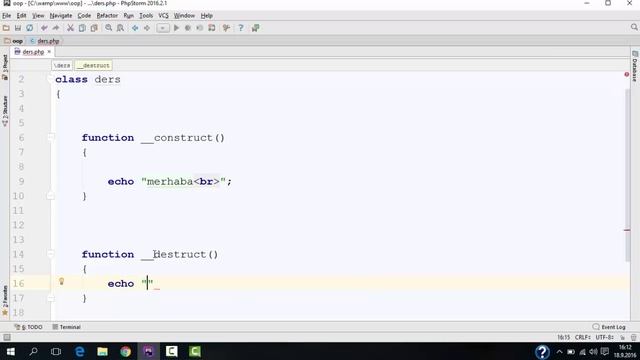The width and height of the screenshot is (640, 360).
Task: Open the UTF-8 encoding selector
Action: (x=604, y=338)
